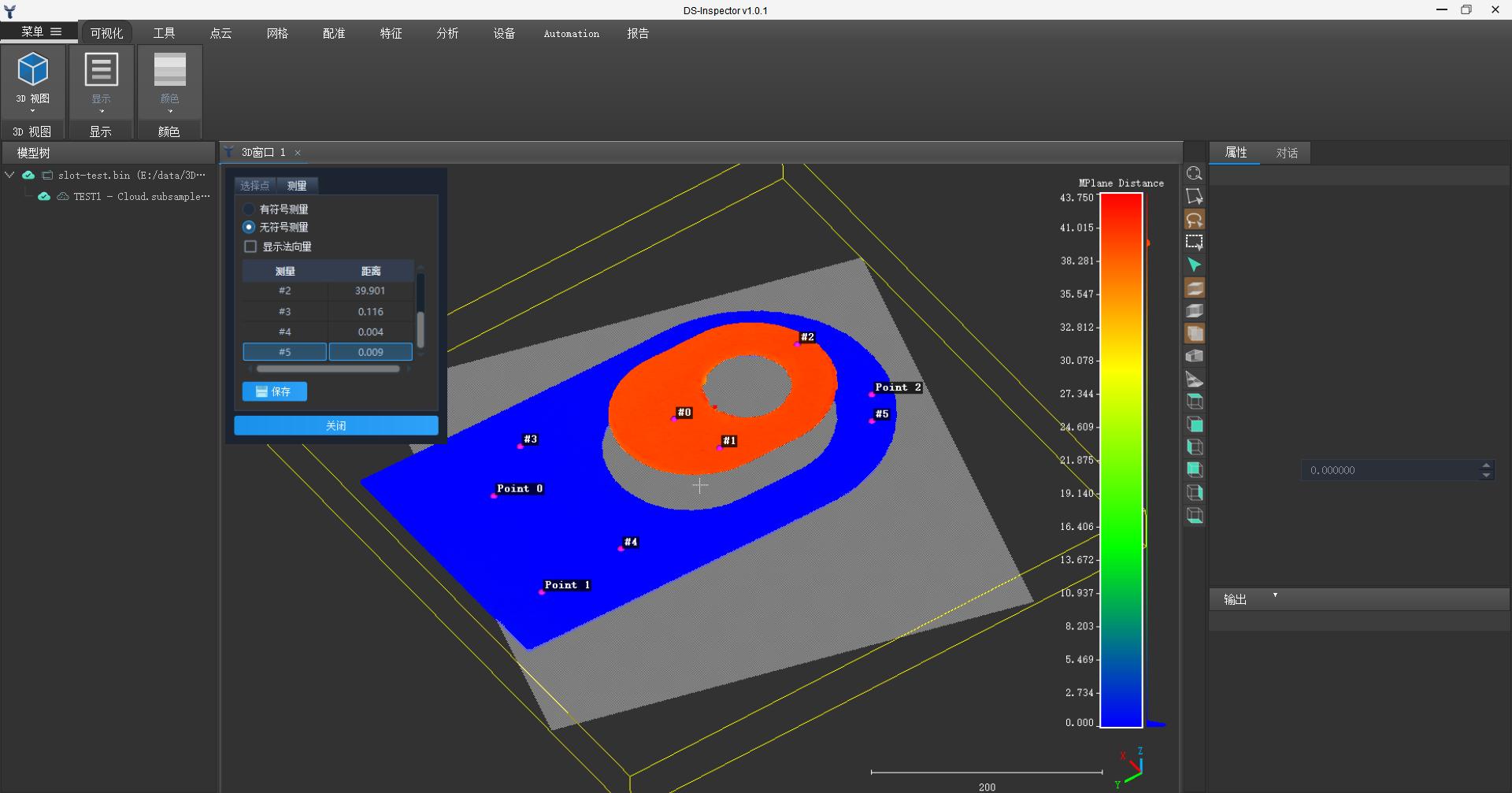Click the 颜色 gradient icon
This screenshot has height=793, width=1512.
[169, 69]
